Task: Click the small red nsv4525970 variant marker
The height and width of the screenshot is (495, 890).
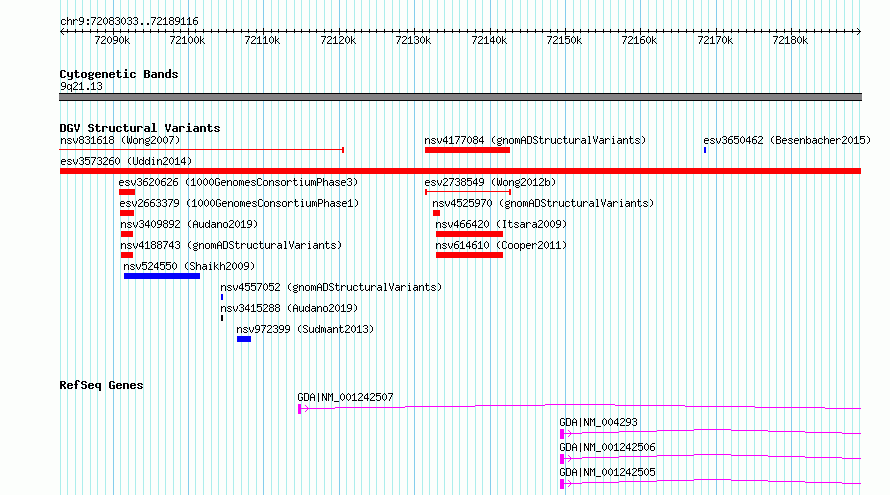Action: click(436, 213)
